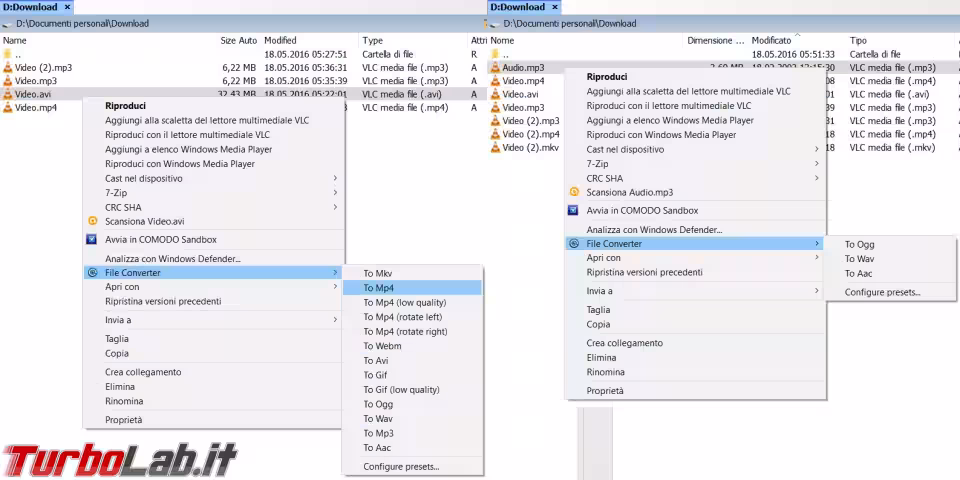Click VLC cone icon of Video.mp4 in left pane
The image size is (960, 480).
point(7,108)
